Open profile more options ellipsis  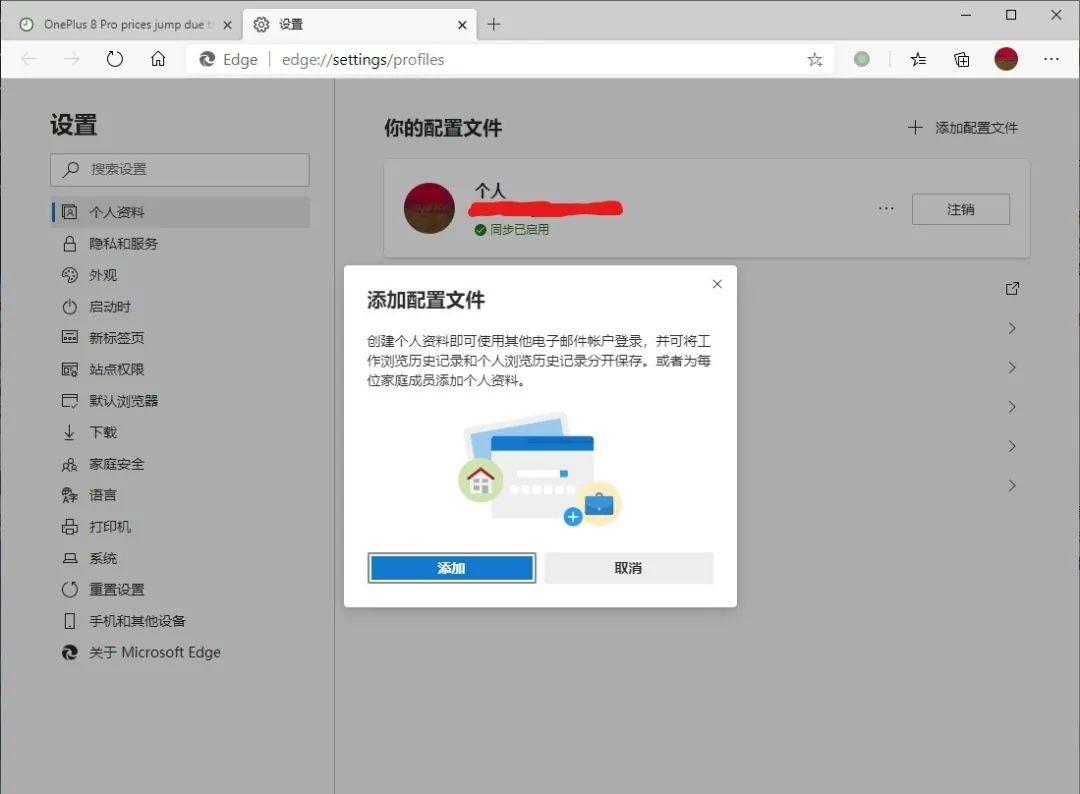(x=886, y=209)
